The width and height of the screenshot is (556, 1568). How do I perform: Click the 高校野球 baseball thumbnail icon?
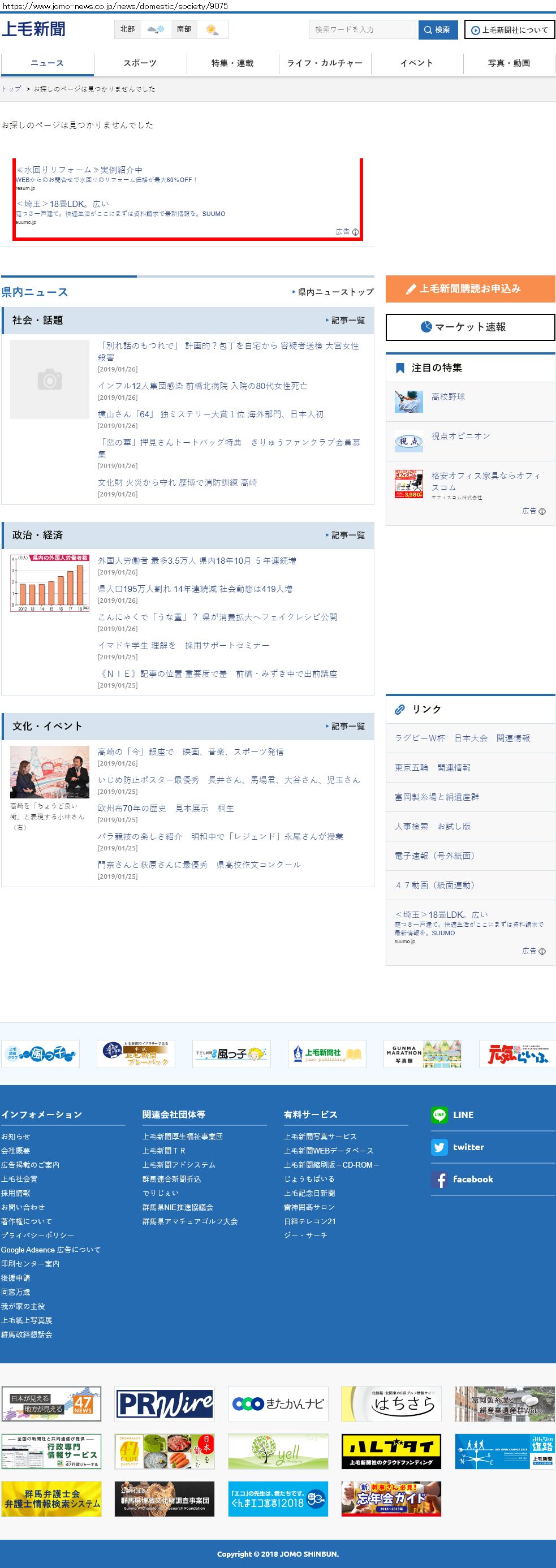point(408,401)
